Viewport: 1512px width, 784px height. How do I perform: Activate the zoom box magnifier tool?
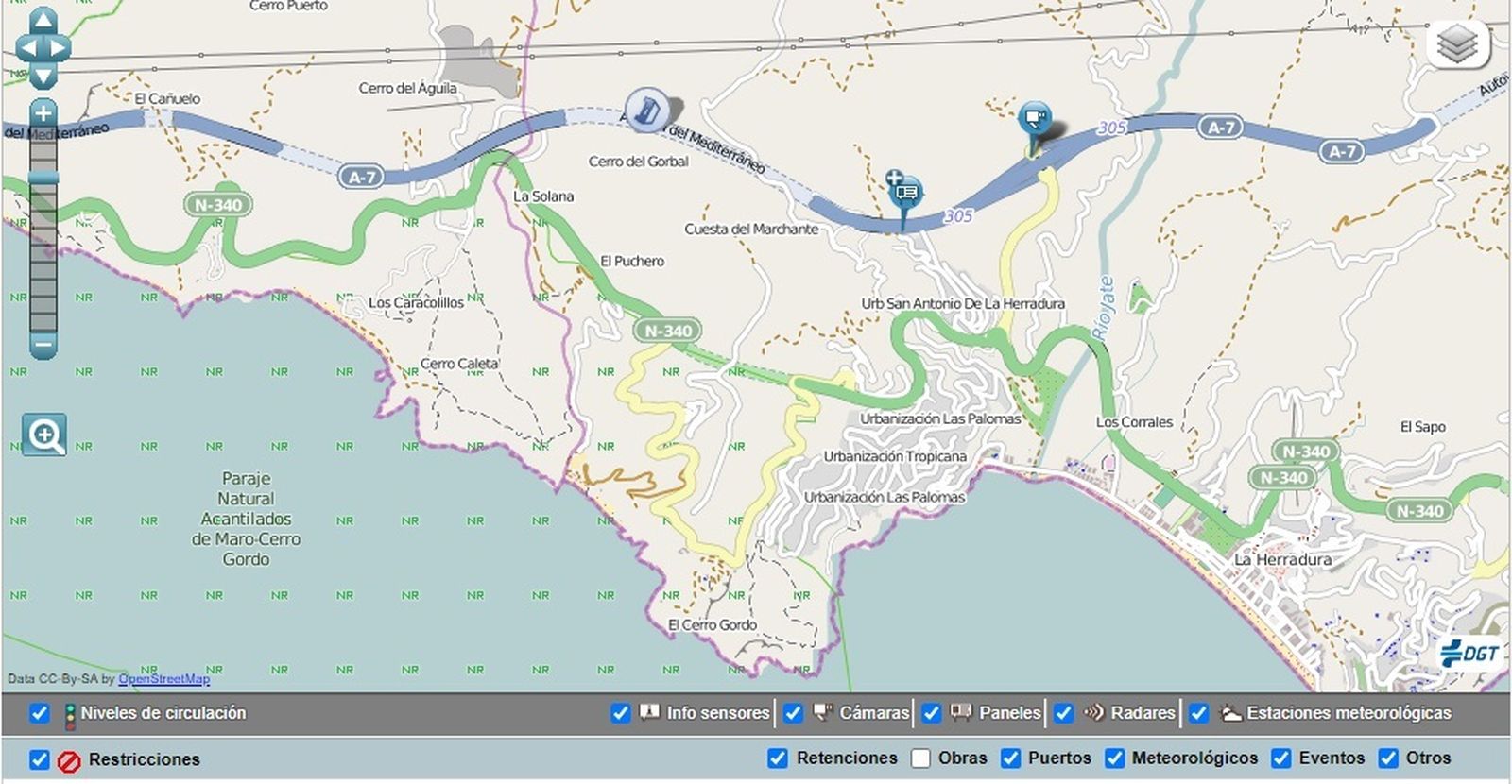pyautogui.click(x=44, y=435)
